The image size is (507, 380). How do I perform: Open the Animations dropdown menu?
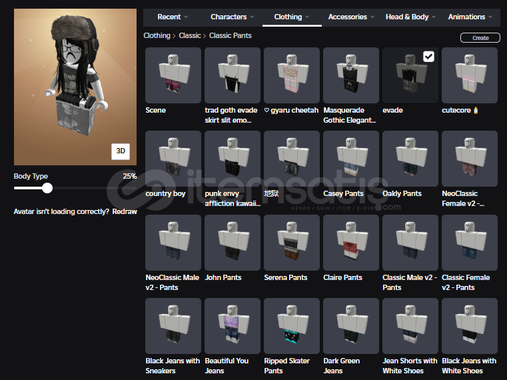tap(470, 17)
